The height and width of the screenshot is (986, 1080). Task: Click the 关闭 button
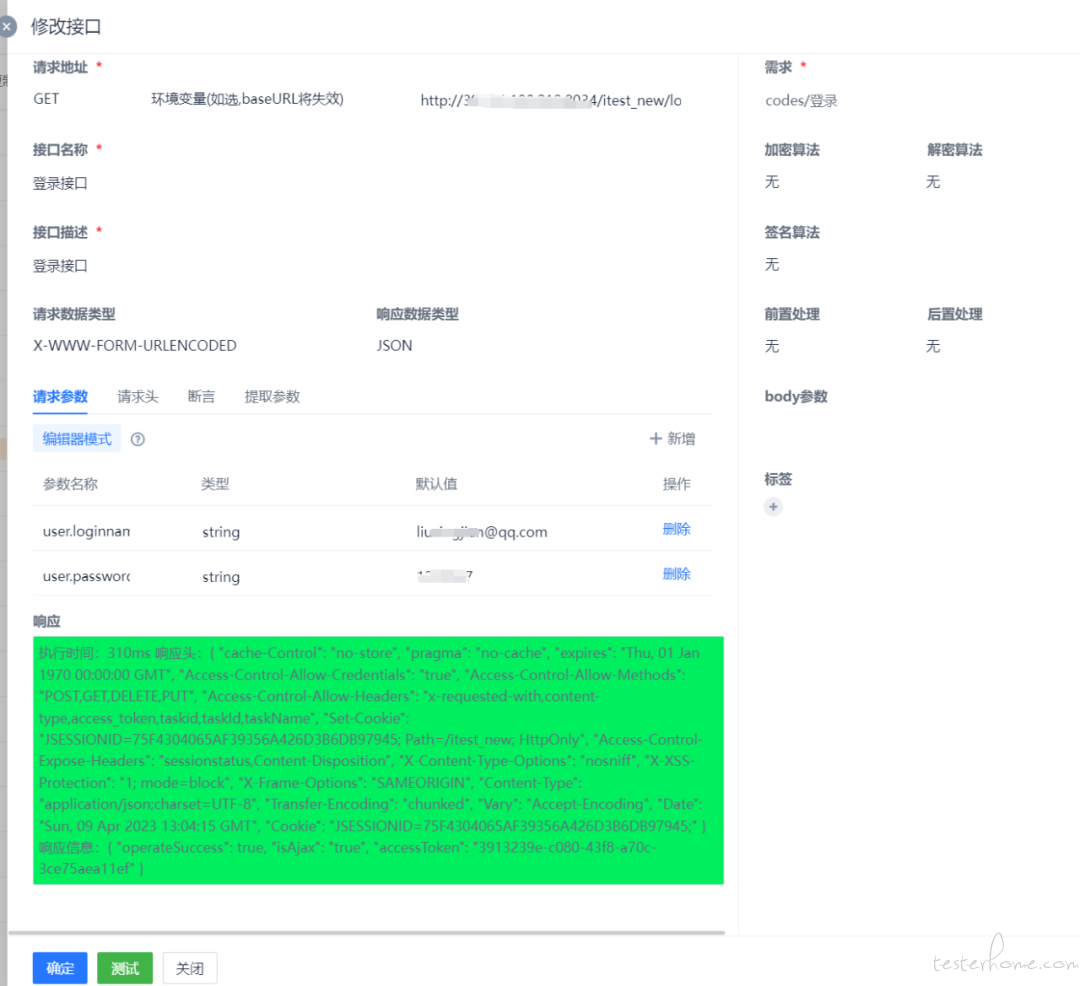pos(190,968)
